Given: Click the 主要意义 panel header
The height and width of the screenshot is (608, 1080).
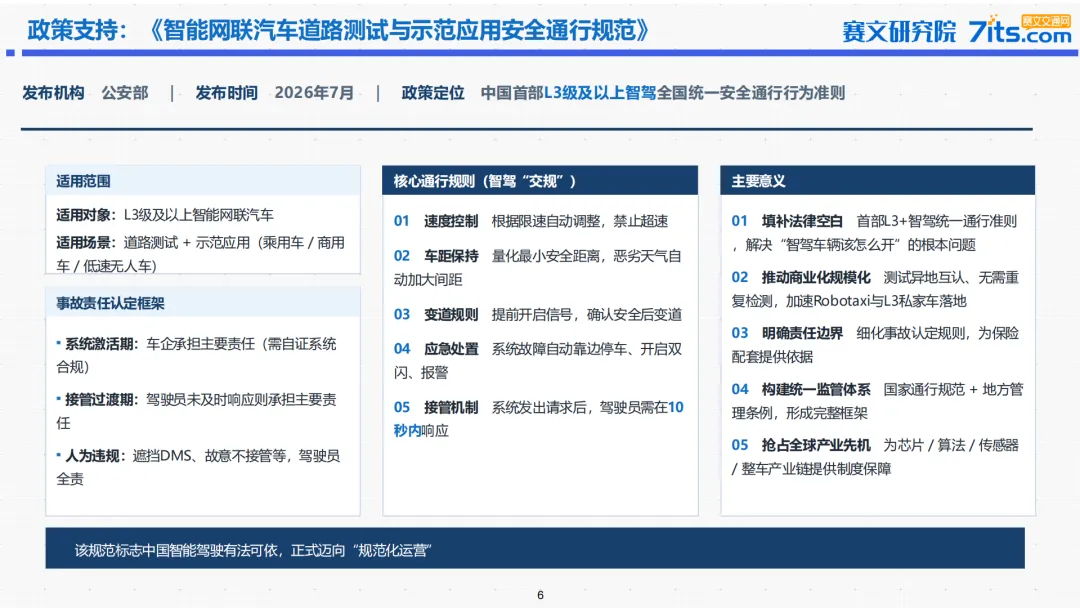Looking at the screenshot, I should coord(878,181).
